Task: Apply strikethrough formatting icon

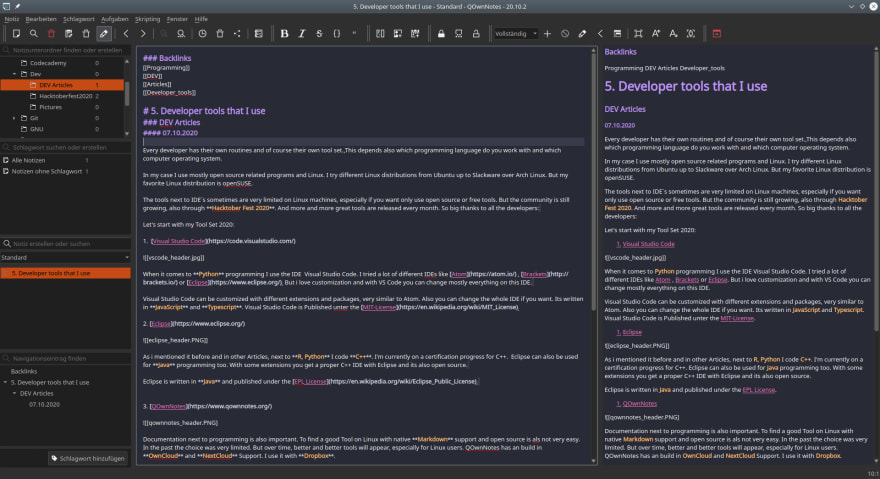Action: (x=319, y=34)
